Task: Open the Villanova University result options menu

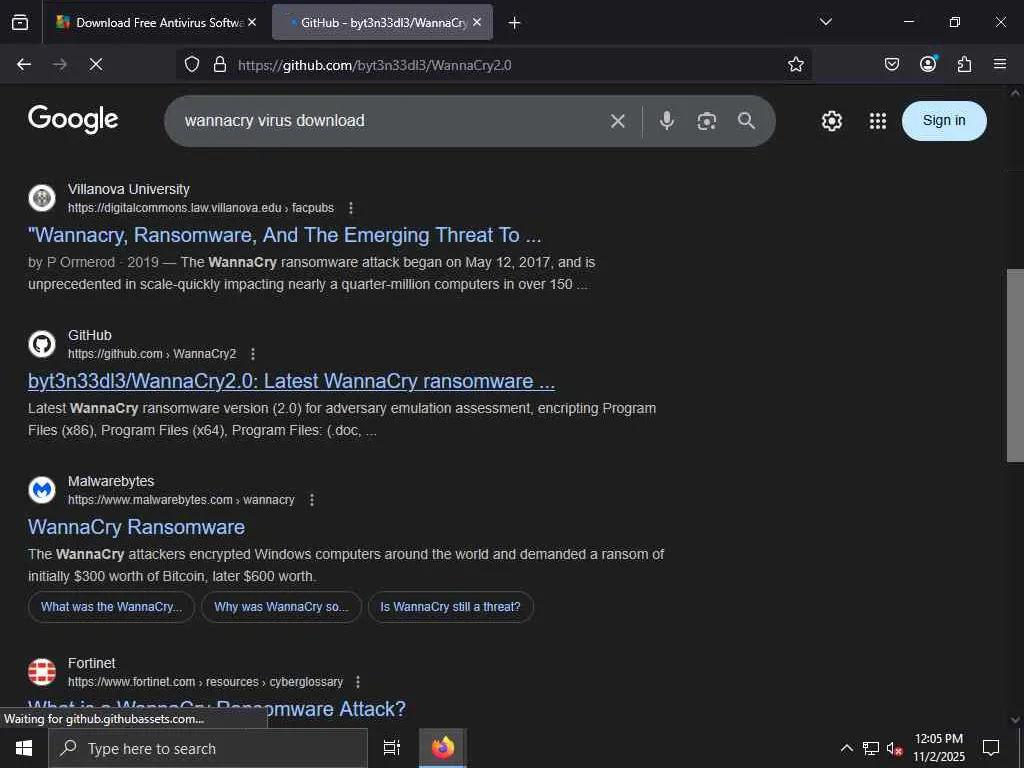Action: (x=351, y=208)
